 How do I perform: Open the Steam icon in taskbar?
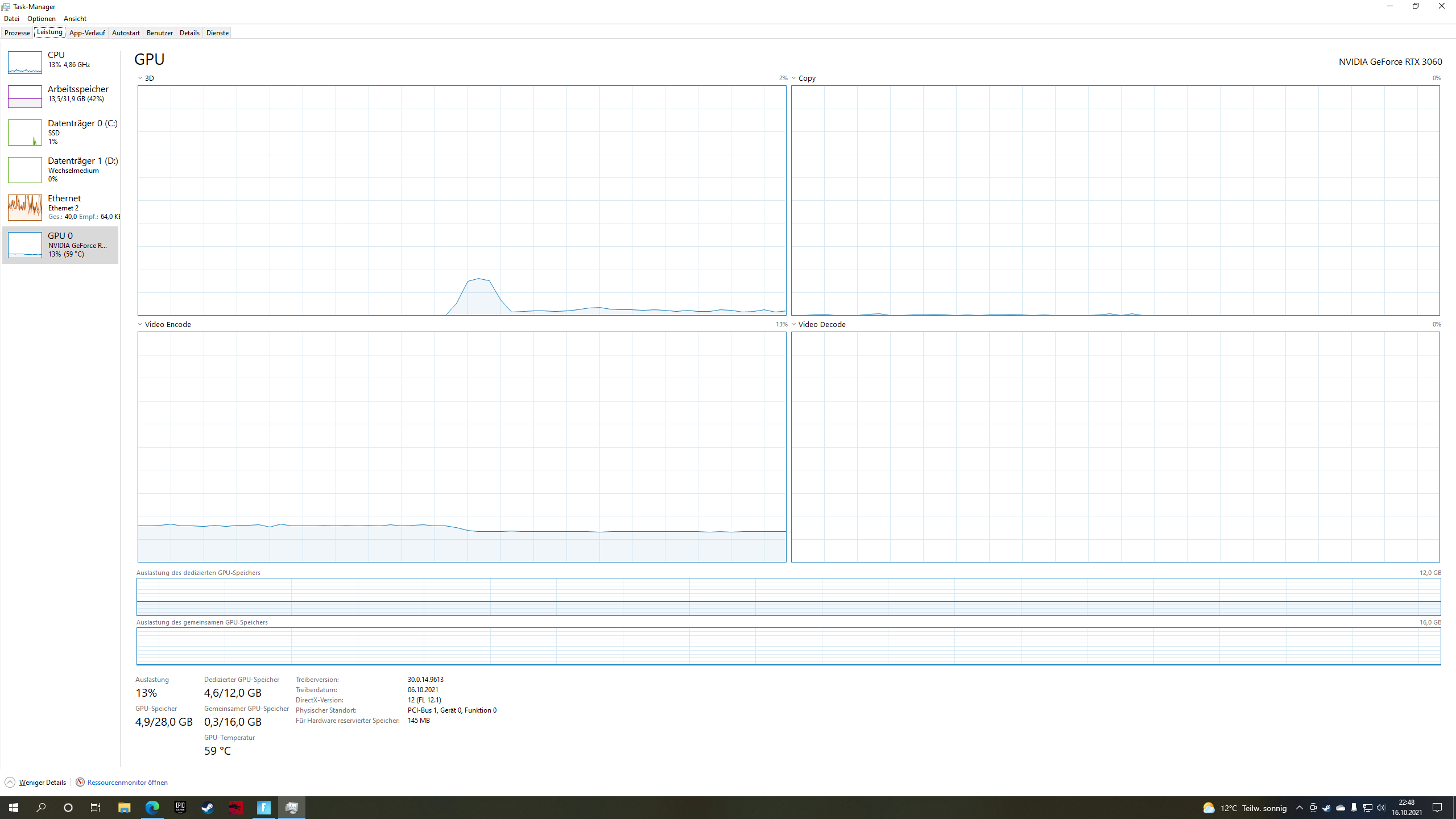pos(208,808)
